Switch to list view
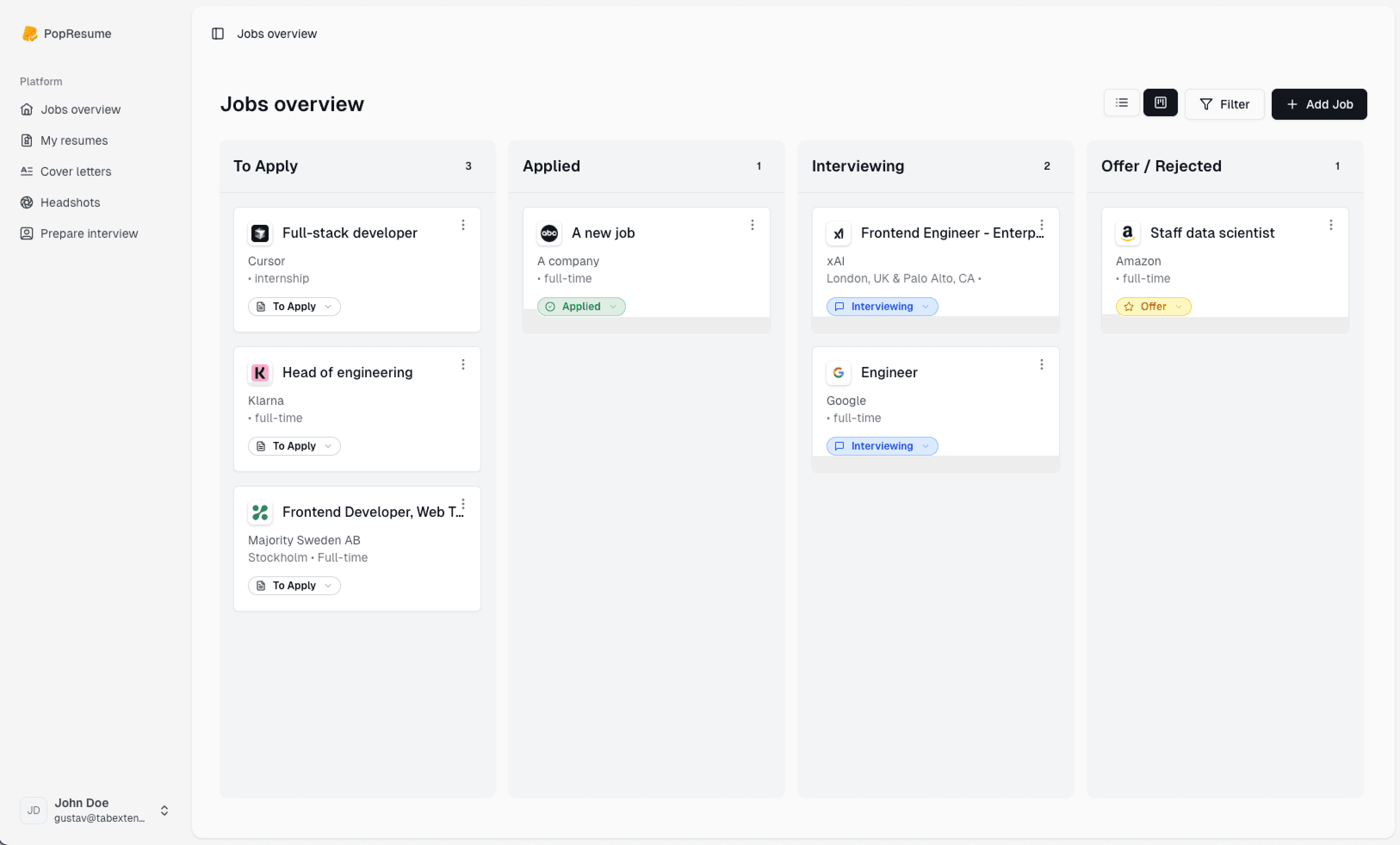Screen dimensions: 1400x845 1121,103
